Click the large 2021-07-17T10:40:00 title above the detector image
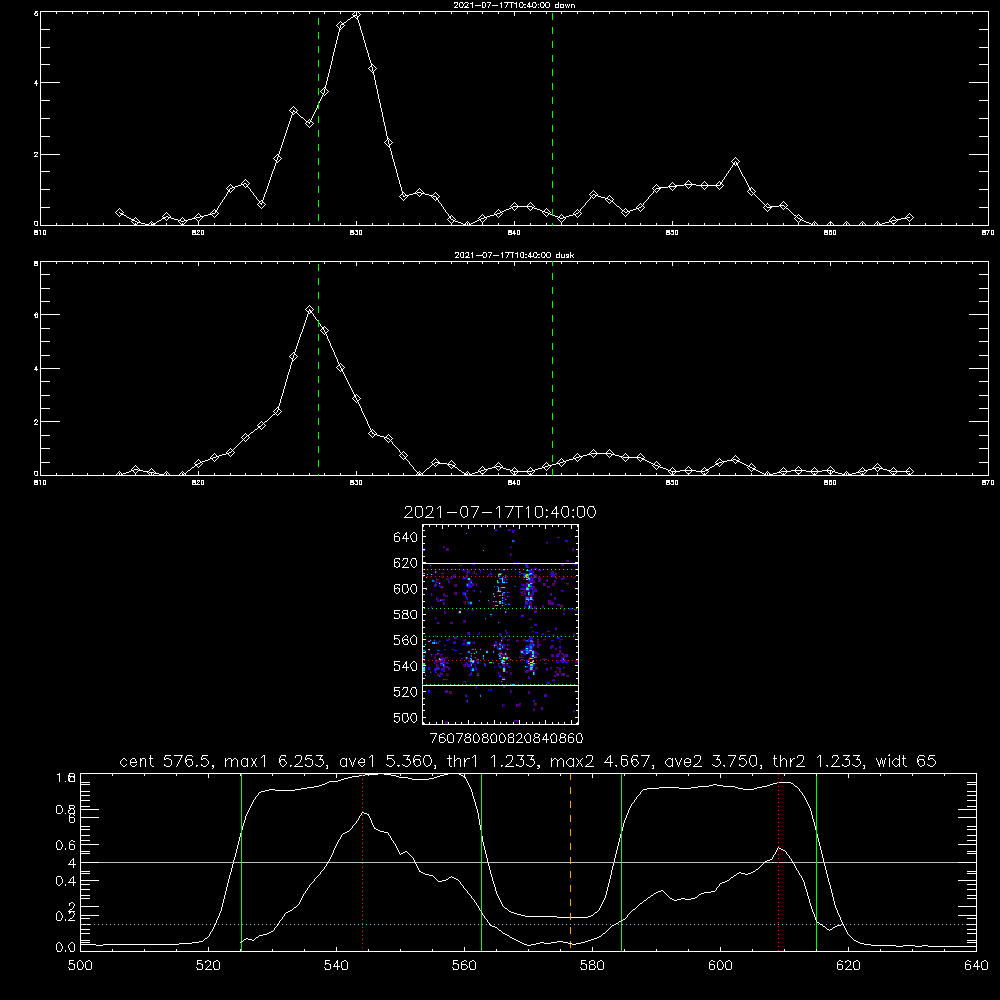The height and width of the screenshot is (1000, 1000). (500, 512)
